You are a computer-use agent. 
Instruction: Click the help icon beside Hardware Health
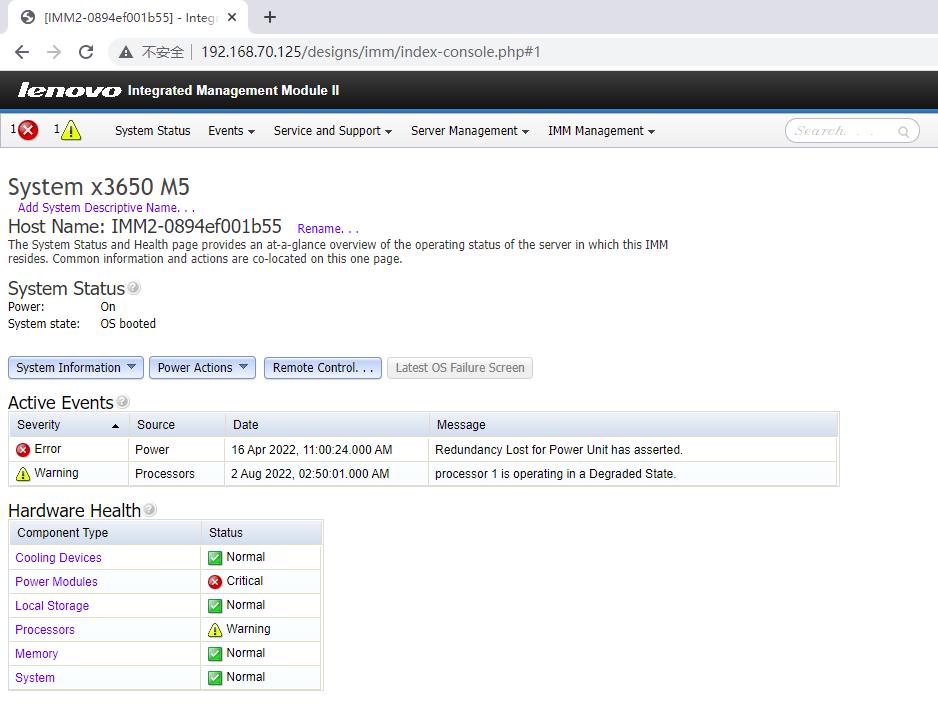point(150,510)
